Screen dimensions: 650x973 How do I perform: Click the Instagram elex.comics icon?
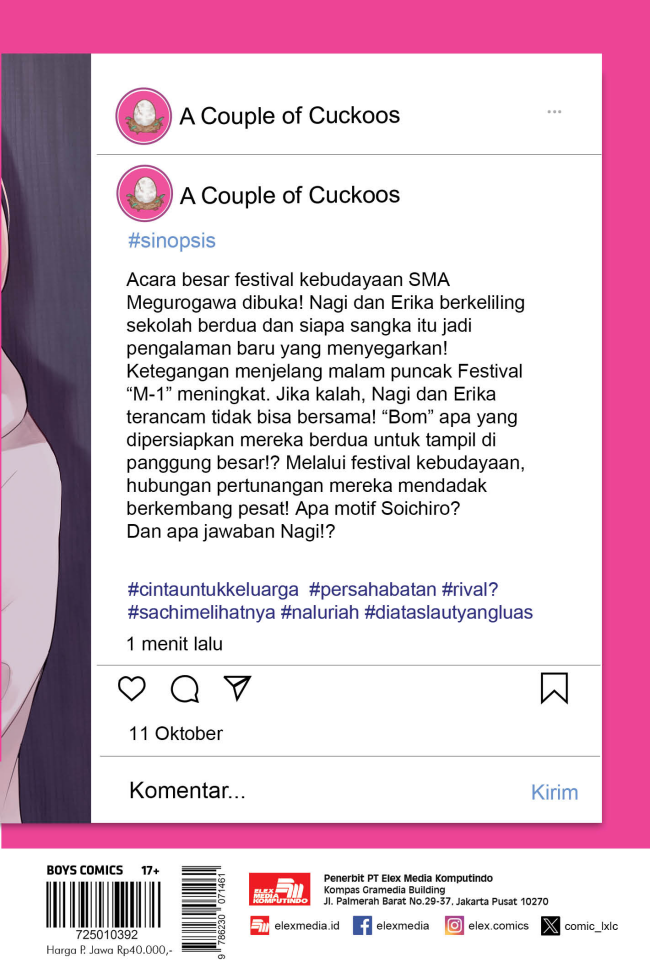(454, 926)
